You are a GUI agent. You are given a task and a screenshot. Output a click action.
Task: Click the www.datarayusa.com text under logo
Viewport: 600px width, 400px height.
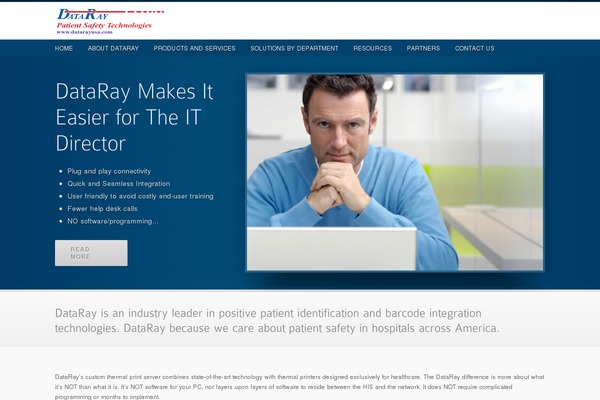click(x=85, y=32)
